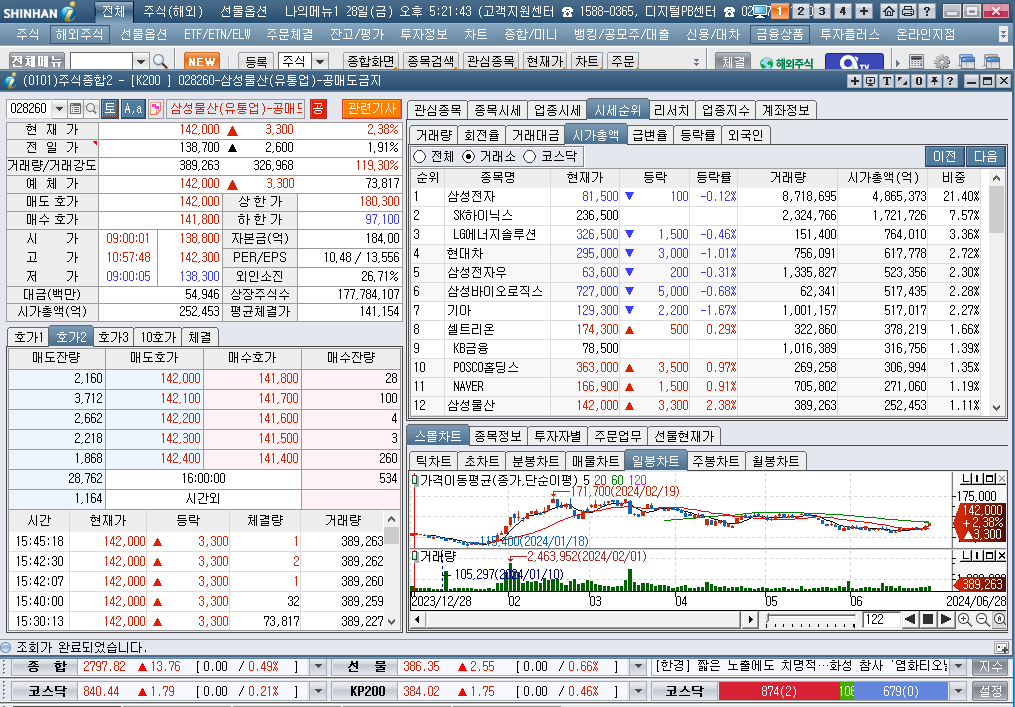Select the 거래소 market radio button
The height and width of the screenshot is (707, 1015).
(469, 156)
